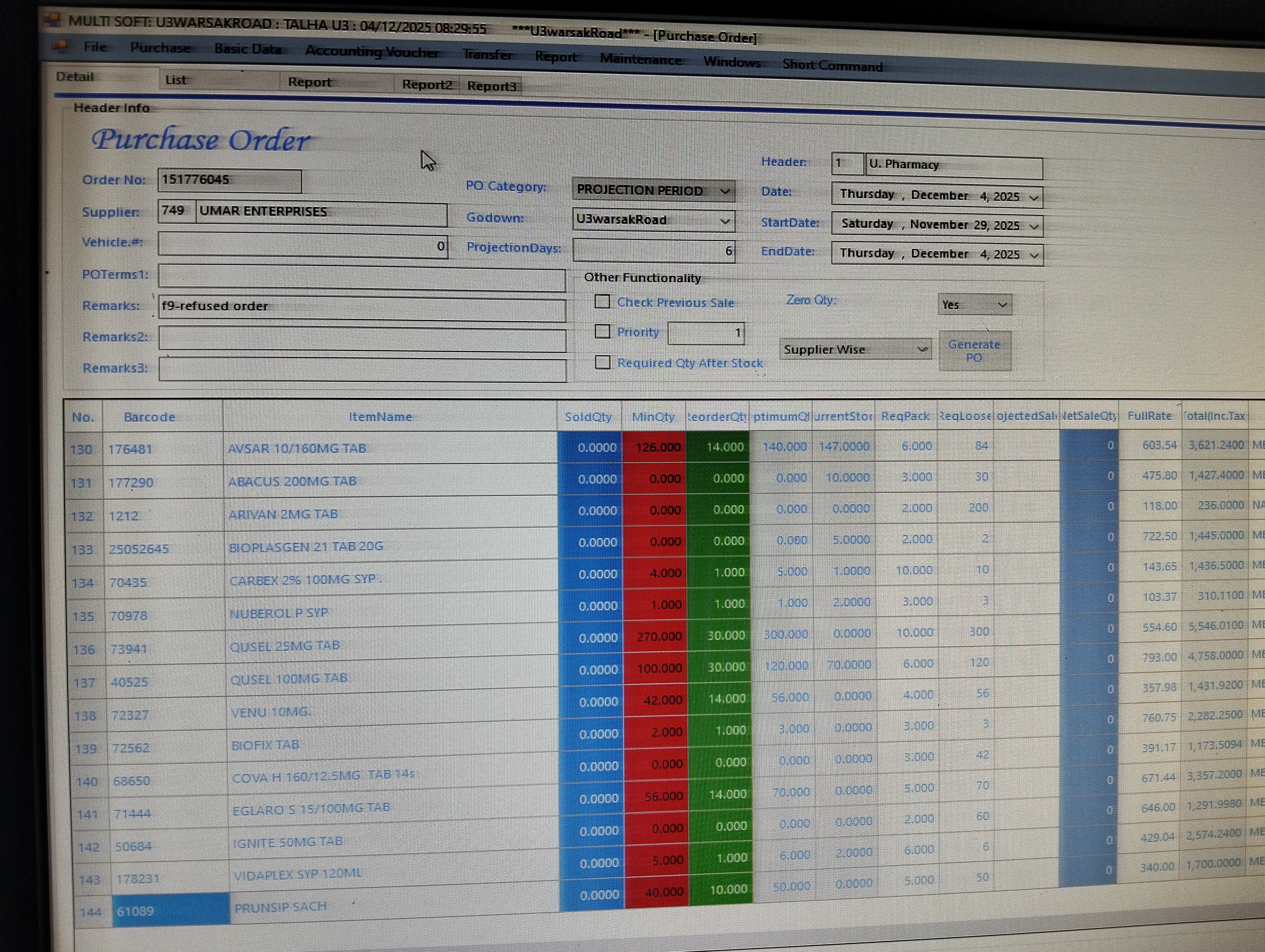1265x952 pixels.
Task: Open the Purchase menu
Action: (x=160, y=48)
